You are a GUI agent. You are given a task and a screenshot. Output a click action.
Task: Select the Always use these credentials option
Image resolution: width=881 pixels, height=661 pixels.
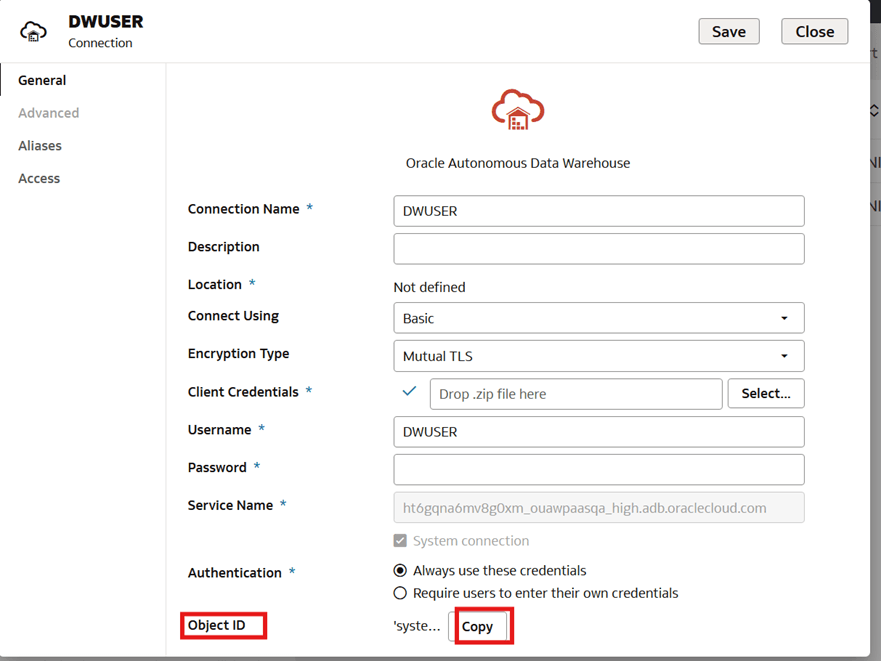pos(400,571)
